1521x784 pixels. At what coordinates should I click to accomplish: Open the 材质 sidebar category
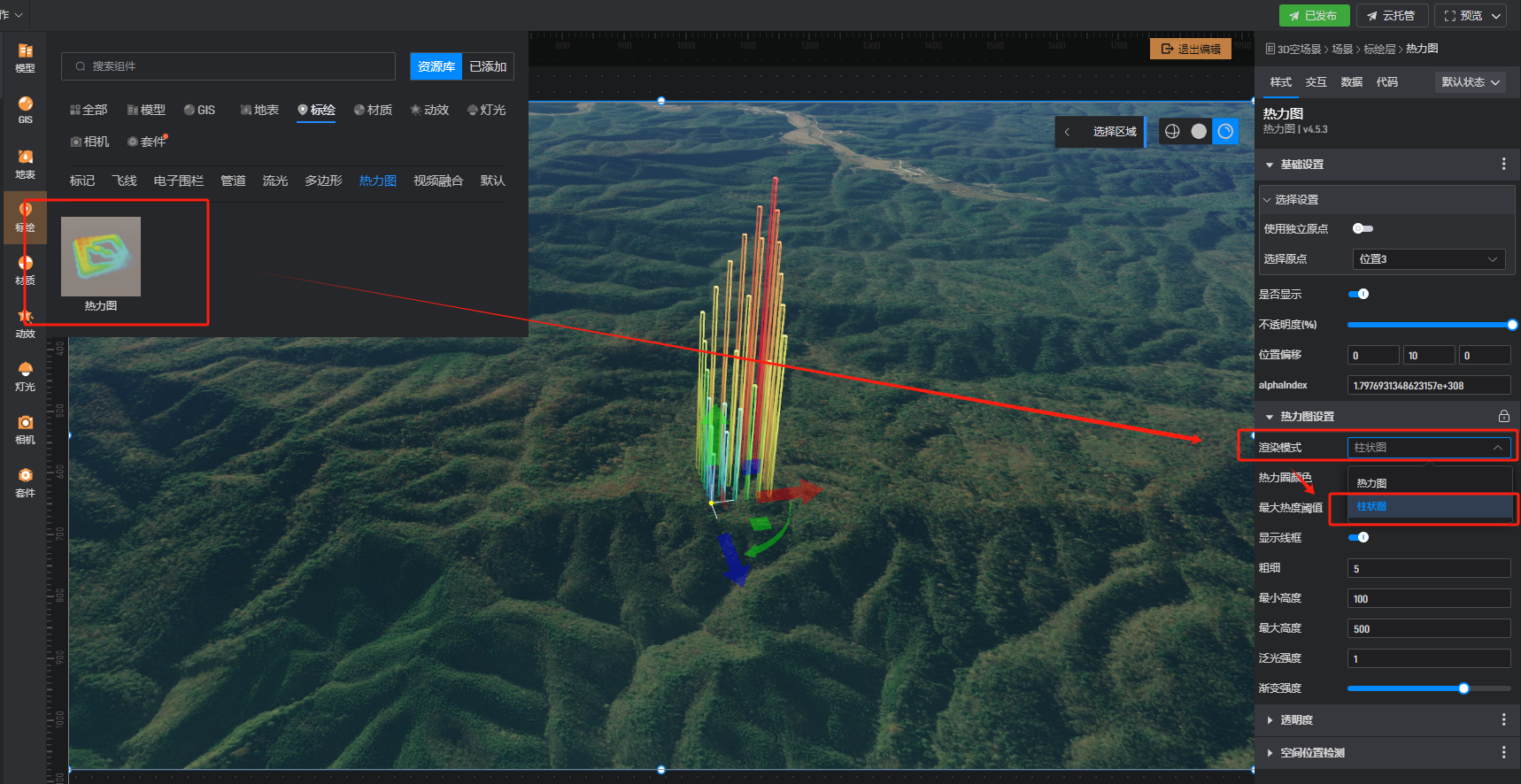[x=25, y=271]
